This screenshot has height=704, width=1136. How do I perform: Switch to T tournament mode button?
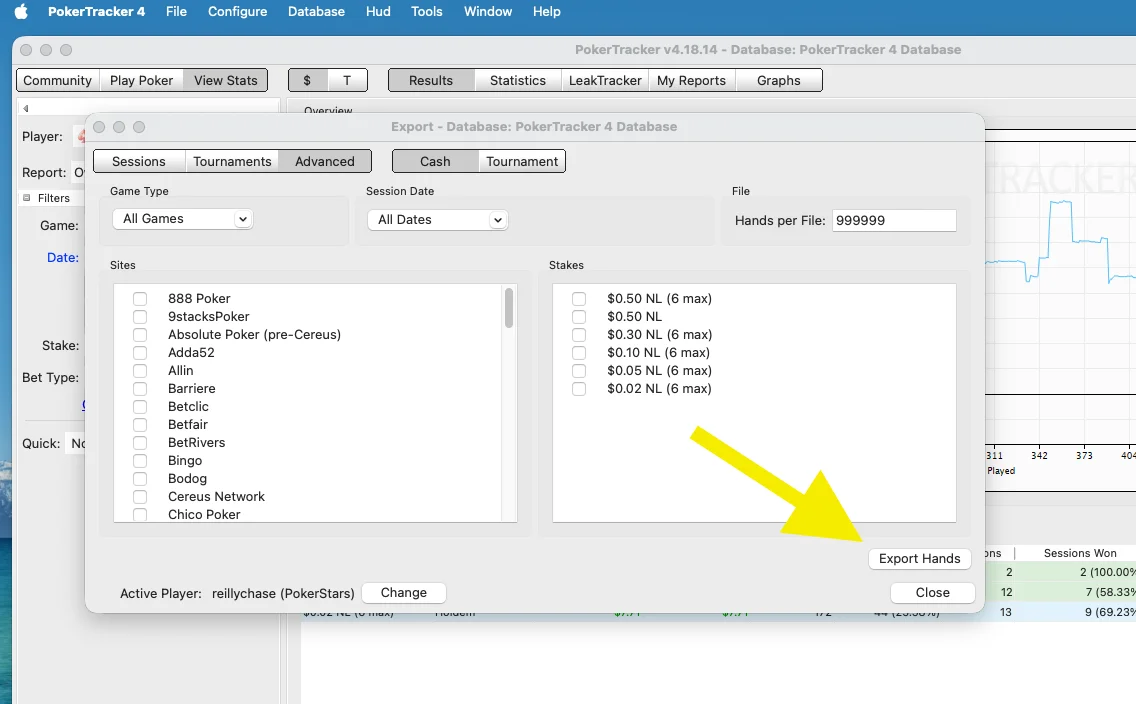coord(347,80)
